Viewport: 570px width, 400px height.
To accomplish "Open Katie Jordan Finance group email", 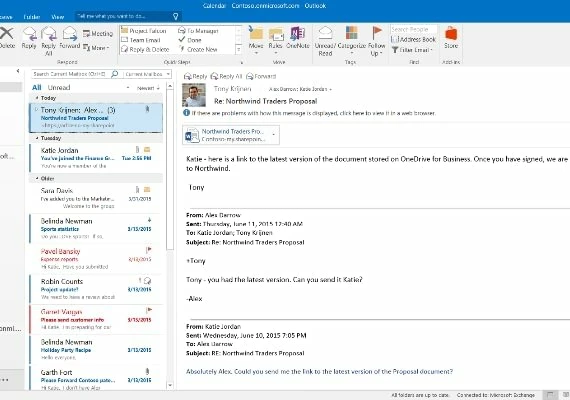I will (x=96, y=158).
